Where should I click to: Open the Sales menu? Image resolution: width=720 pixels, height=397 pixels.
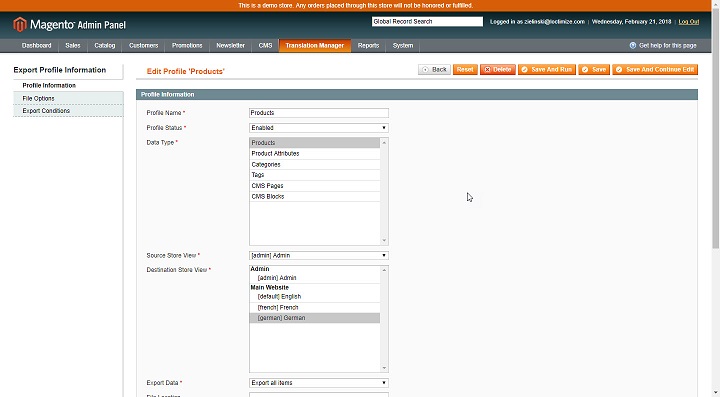(x=73, y=45)
